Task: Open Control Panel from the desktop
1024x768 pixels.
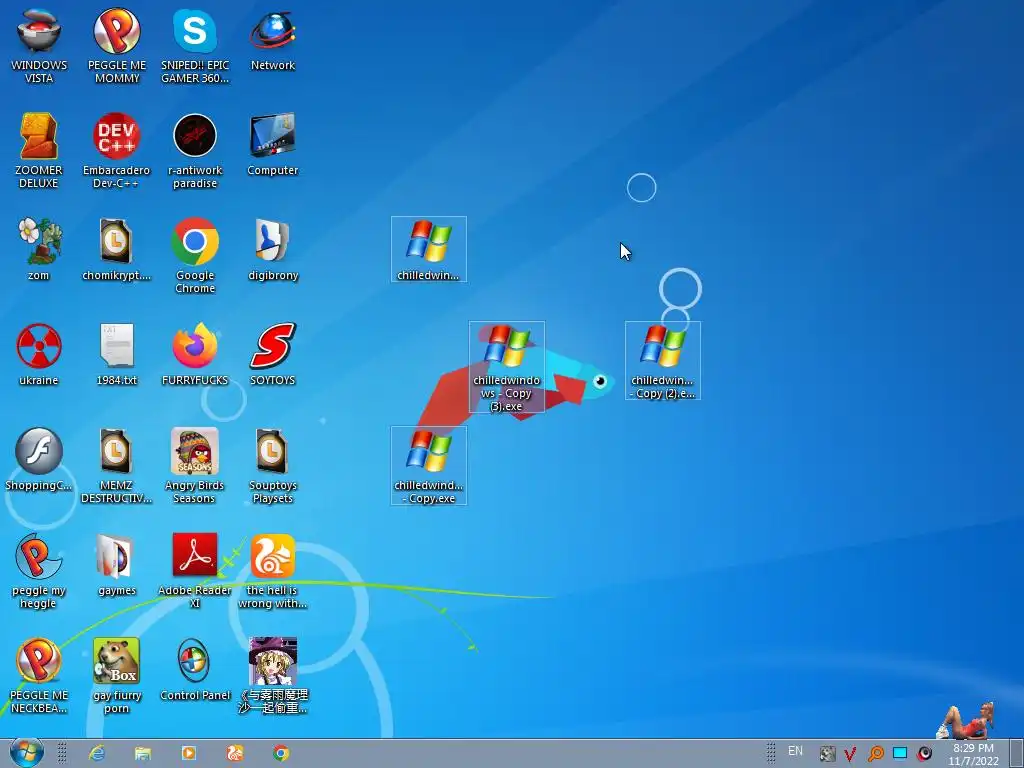Action: tap(195, 671)
